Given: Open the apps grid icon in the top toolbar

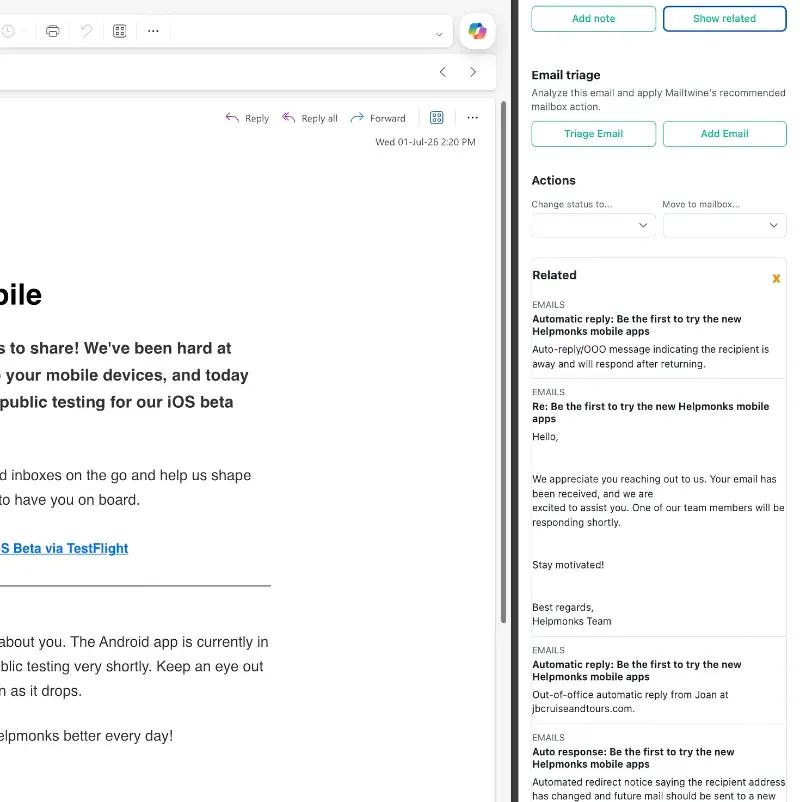Looking at the screenshot, I should tap(120, 31).
